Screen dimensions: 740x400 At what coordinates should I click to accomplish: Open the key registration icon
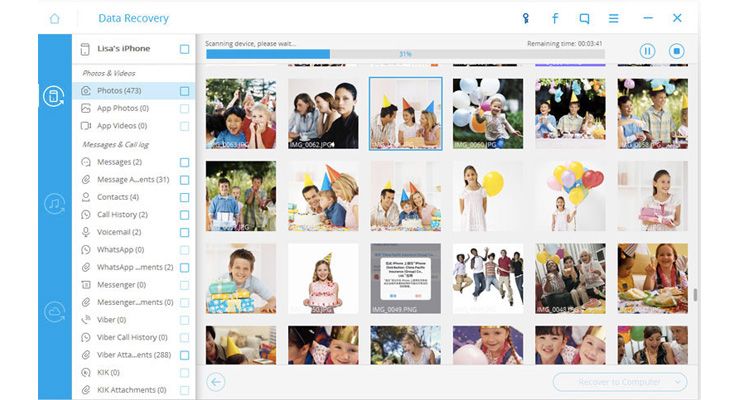coord(526,18)
